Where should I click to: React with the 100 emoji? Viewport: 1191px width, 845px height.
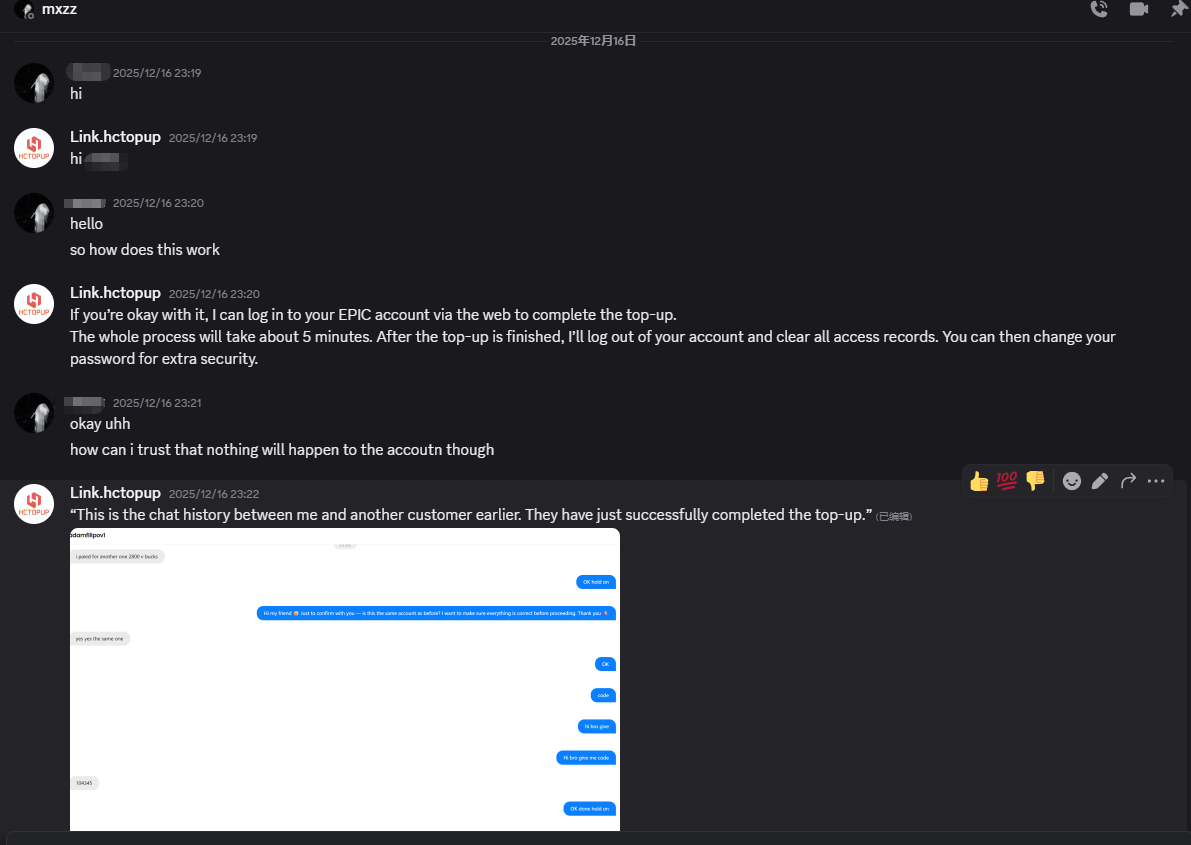1007,481
